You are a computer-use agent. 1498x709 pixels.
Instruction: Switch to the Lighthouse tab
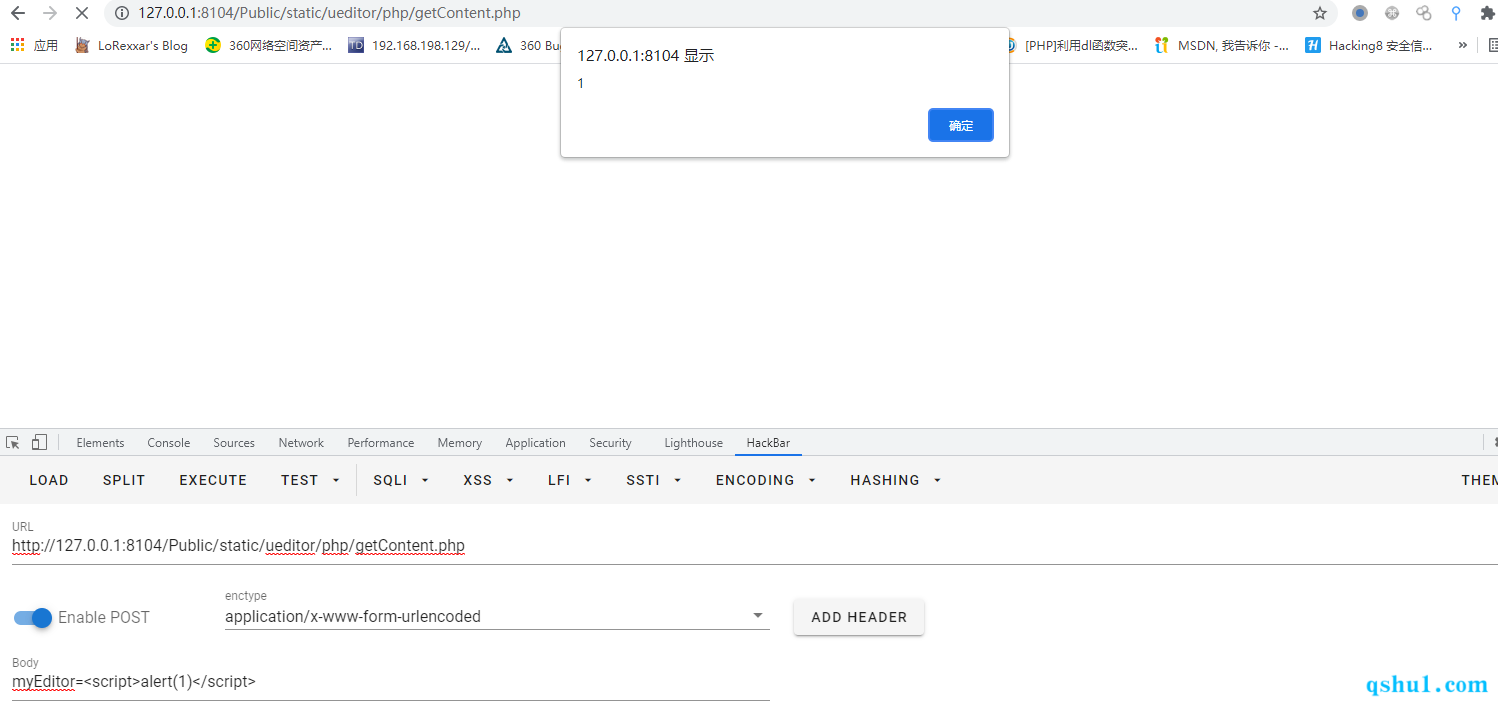coord(693,443)
